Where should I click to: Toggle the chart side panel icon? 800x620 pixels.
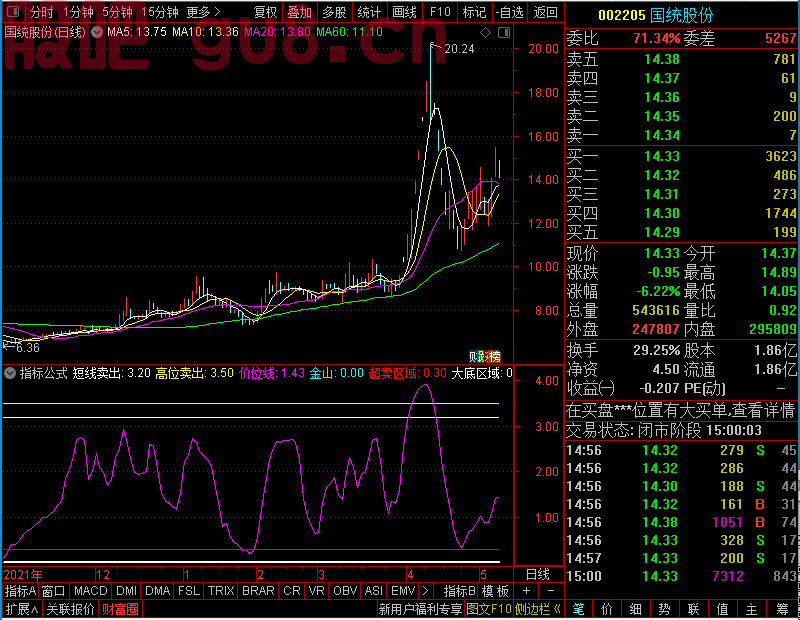point(504,33)
